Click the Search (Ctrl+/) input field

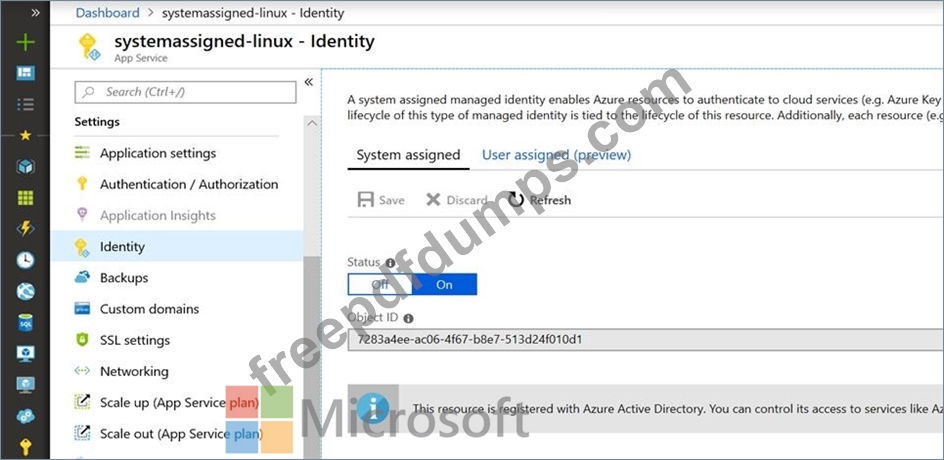coord(186,92)
